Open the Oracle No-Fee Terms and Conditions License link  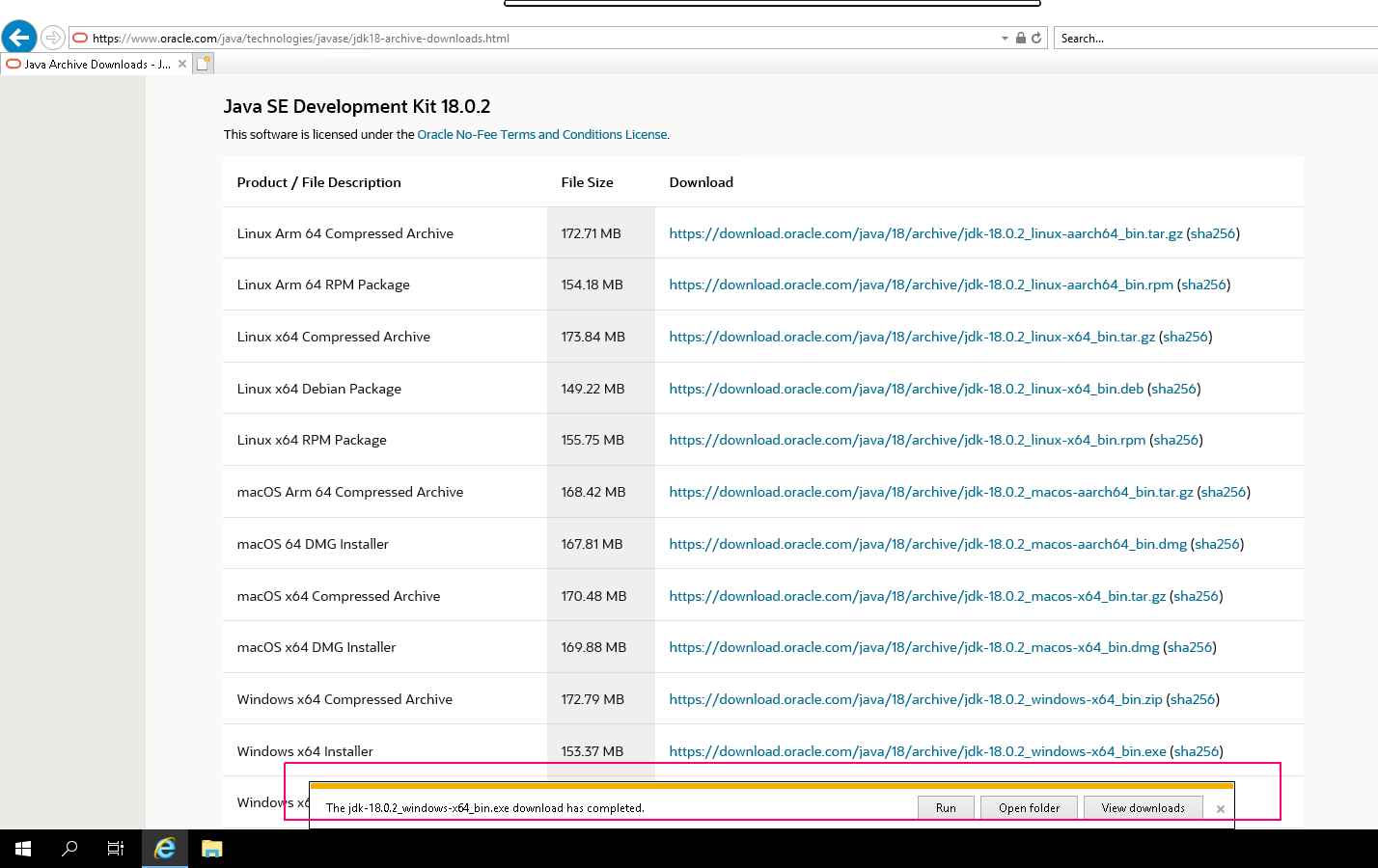point(542,134)
